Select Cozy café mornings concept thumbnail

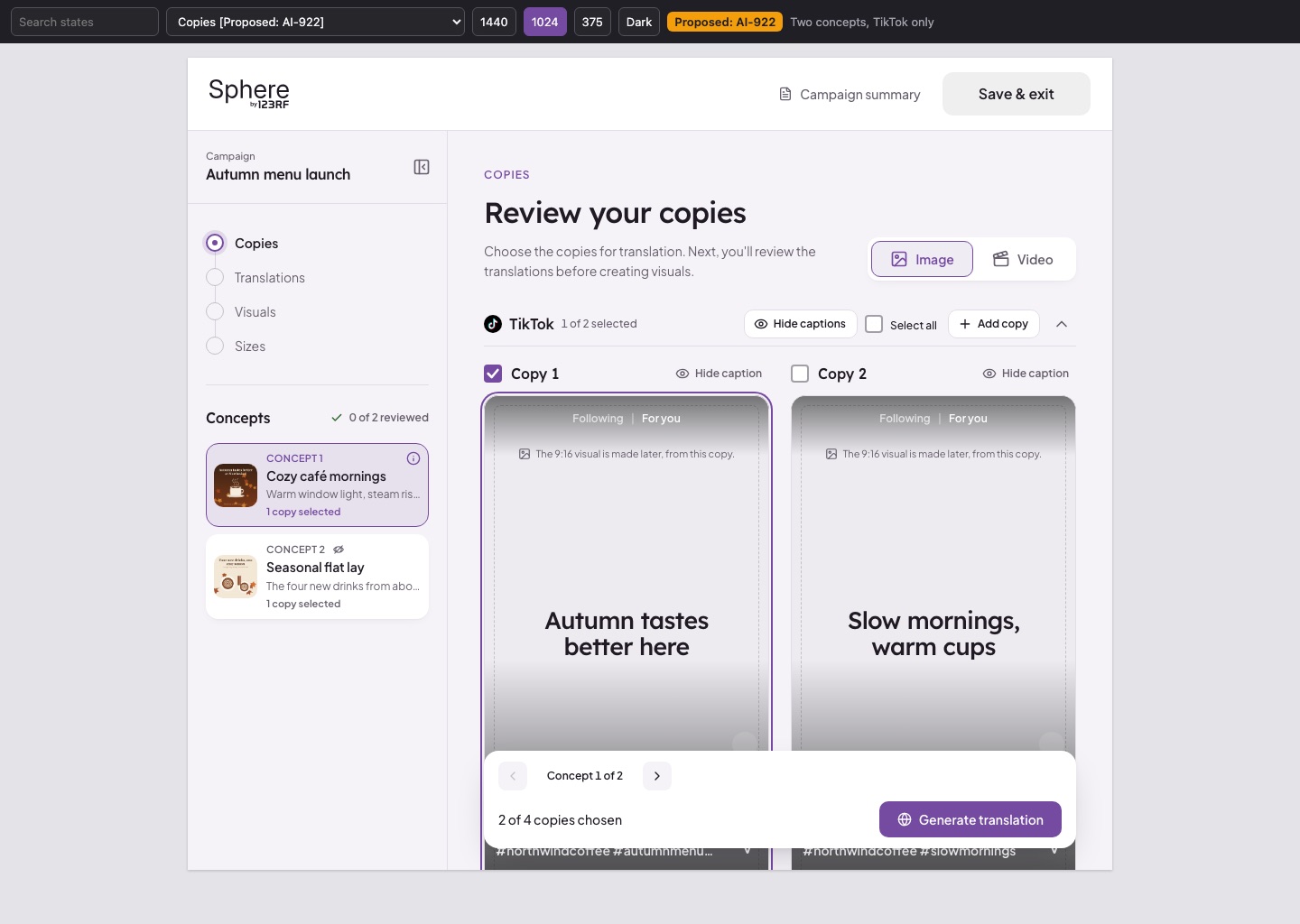pos(236,485)
